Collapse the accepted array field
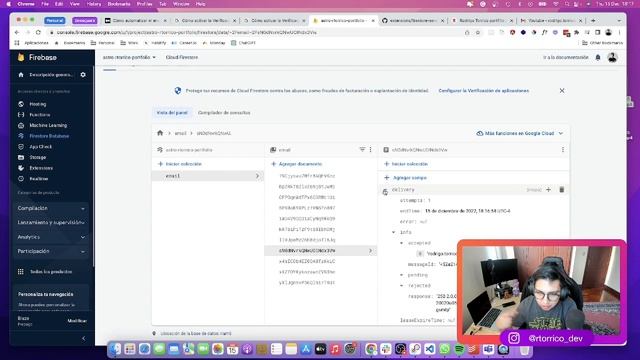The image size is (640, 360). coord(402,243)
